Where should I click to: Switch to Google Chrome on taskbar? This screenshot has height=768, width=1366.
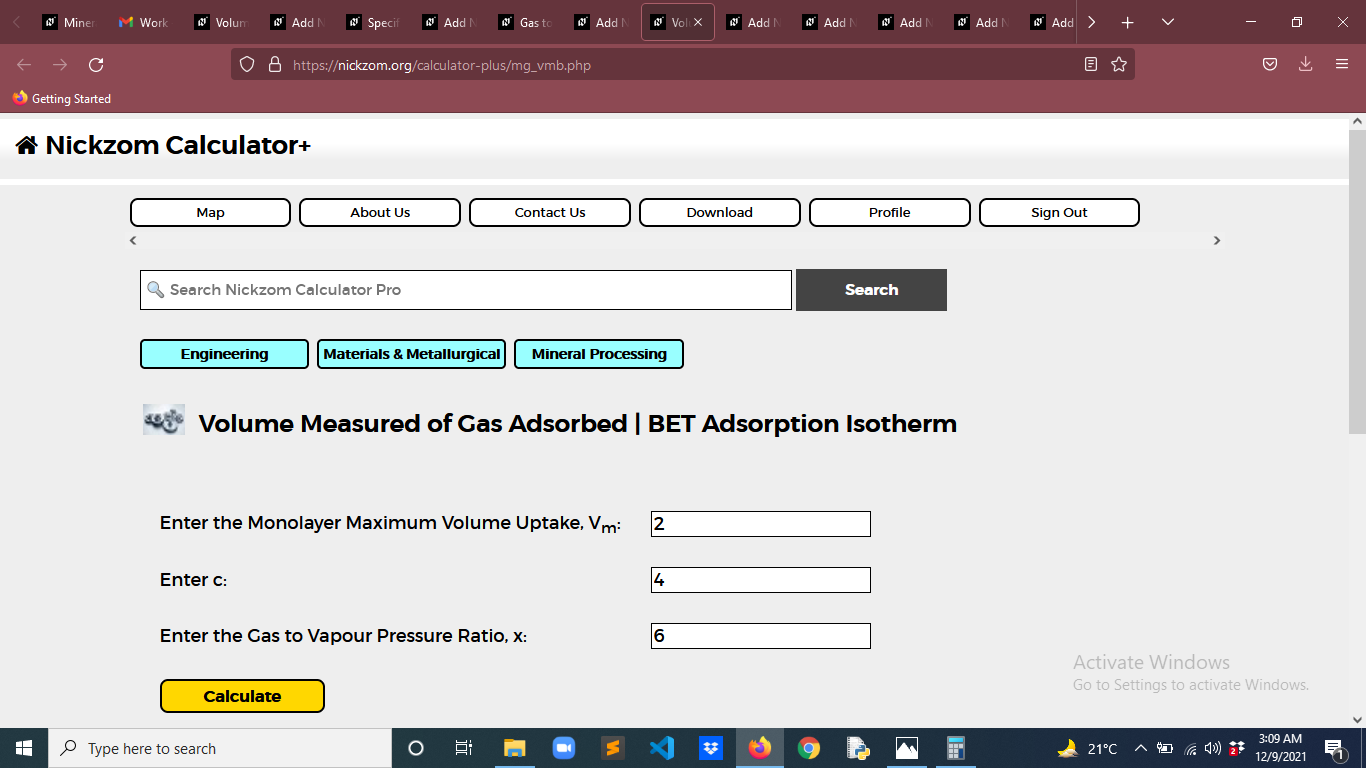(x=809, y=748)
